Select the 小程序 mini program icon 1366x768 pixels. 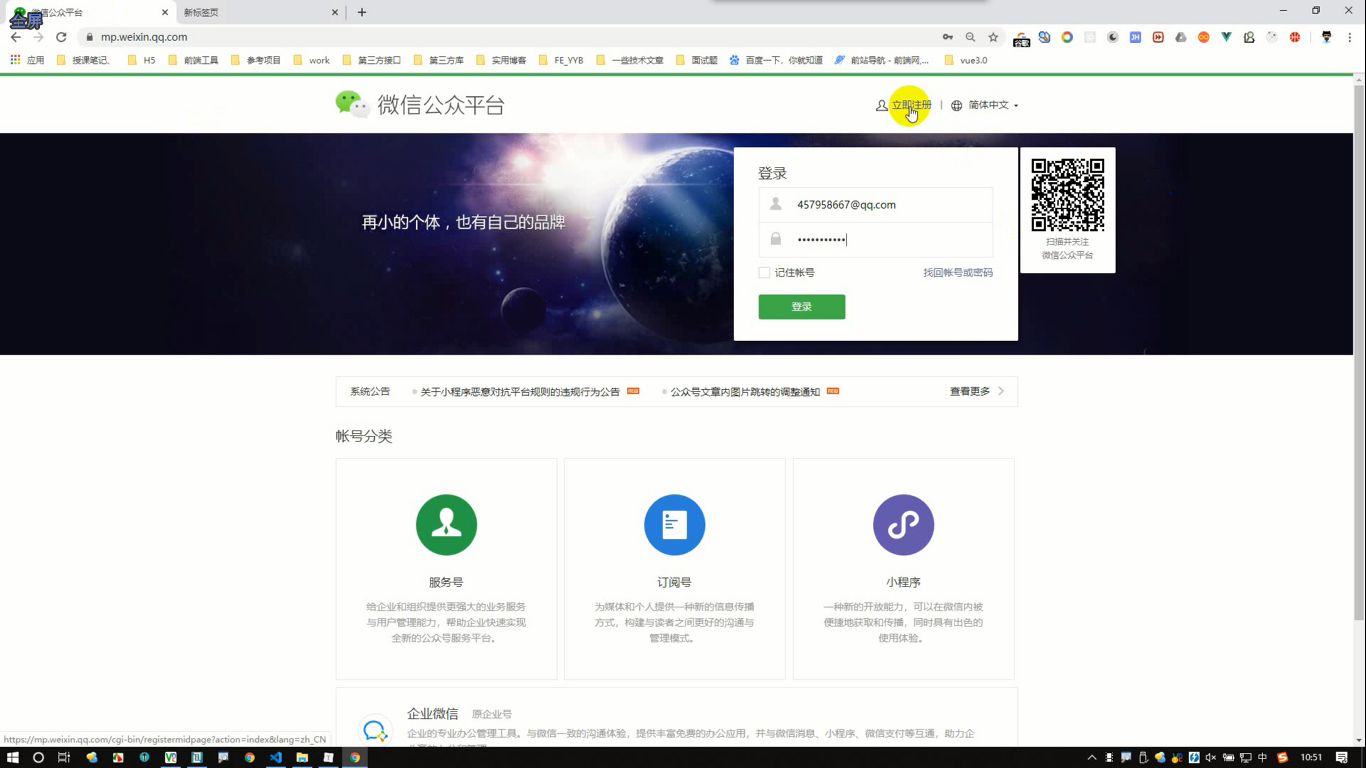coord(903,524)
